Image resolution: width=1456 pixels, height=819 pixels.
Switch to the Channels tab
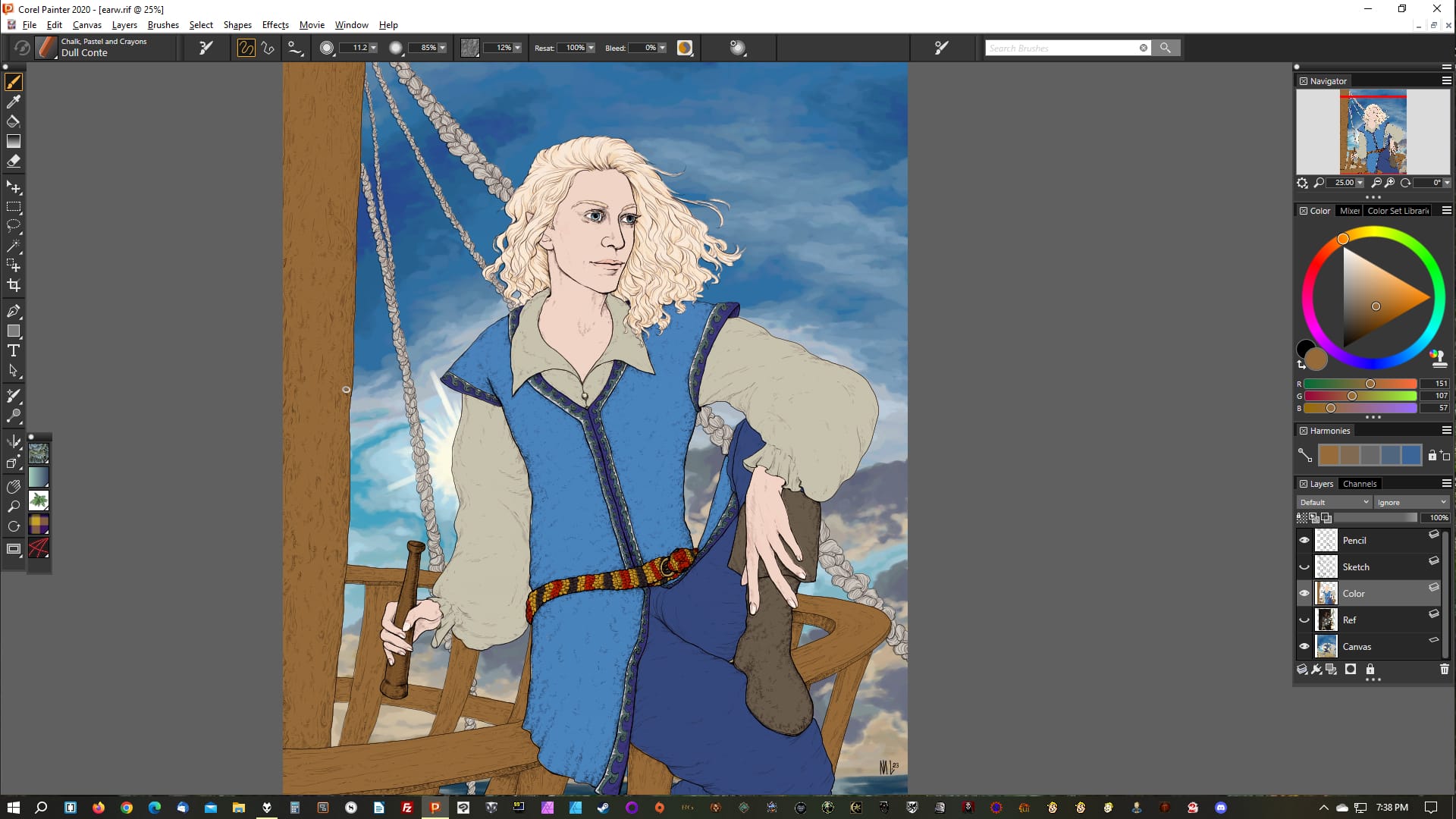[1359, 484]
